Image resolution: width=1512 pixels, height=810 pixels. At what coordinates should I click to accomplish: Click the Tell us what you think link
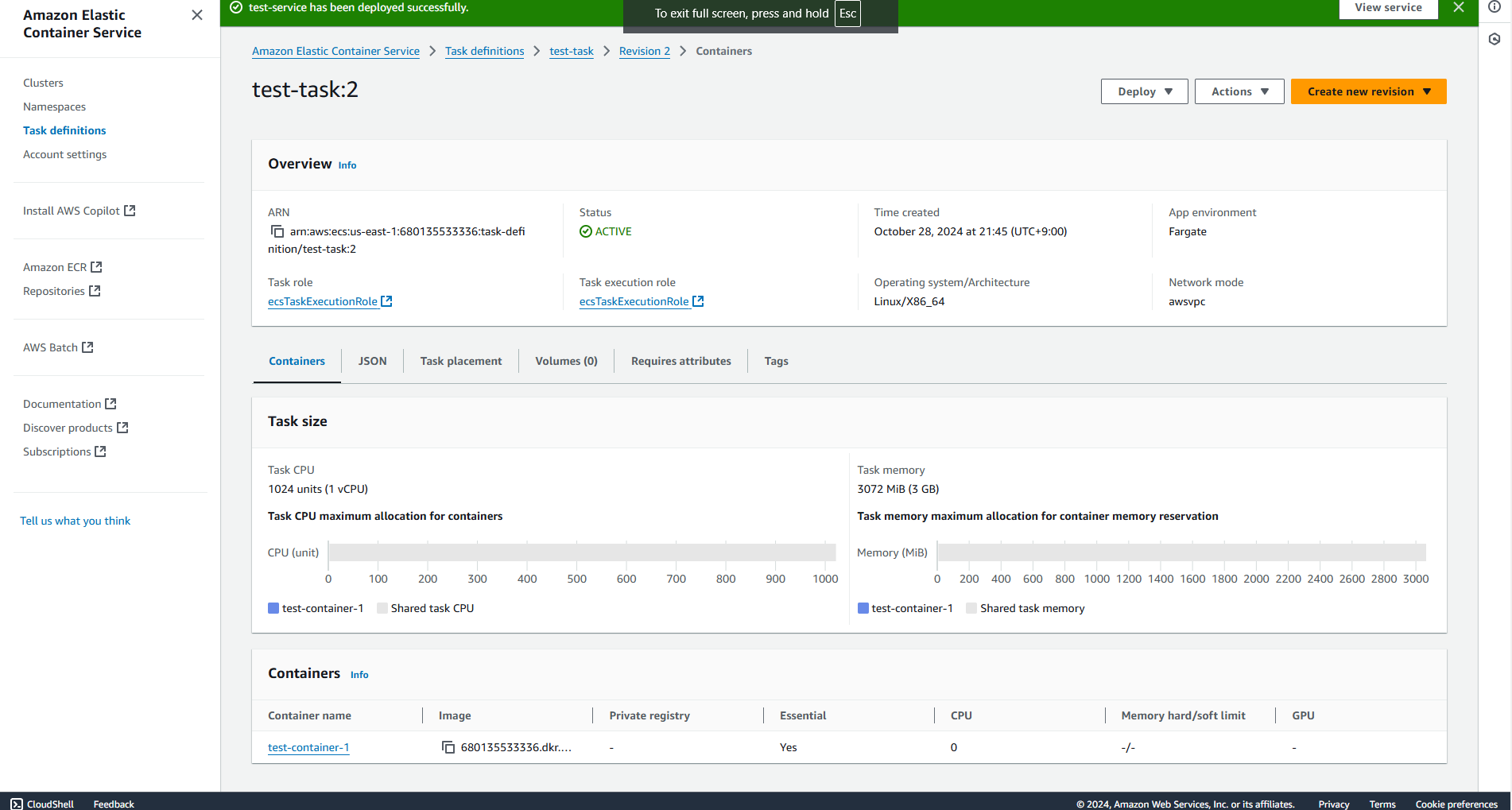(x=75, y=521)
